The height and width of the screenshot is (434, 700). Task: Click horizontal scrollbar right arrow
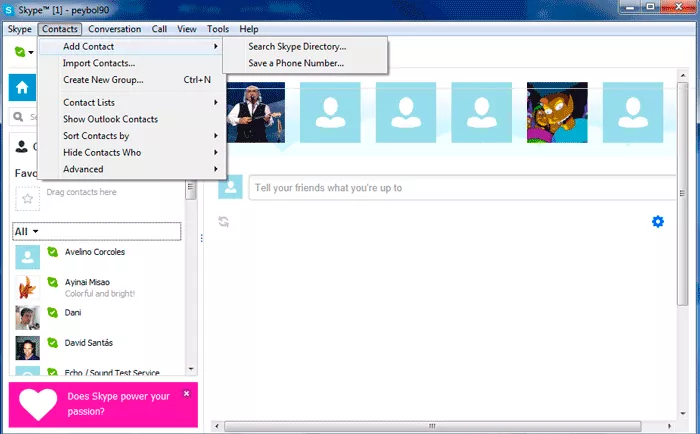(x=669, y=426)
